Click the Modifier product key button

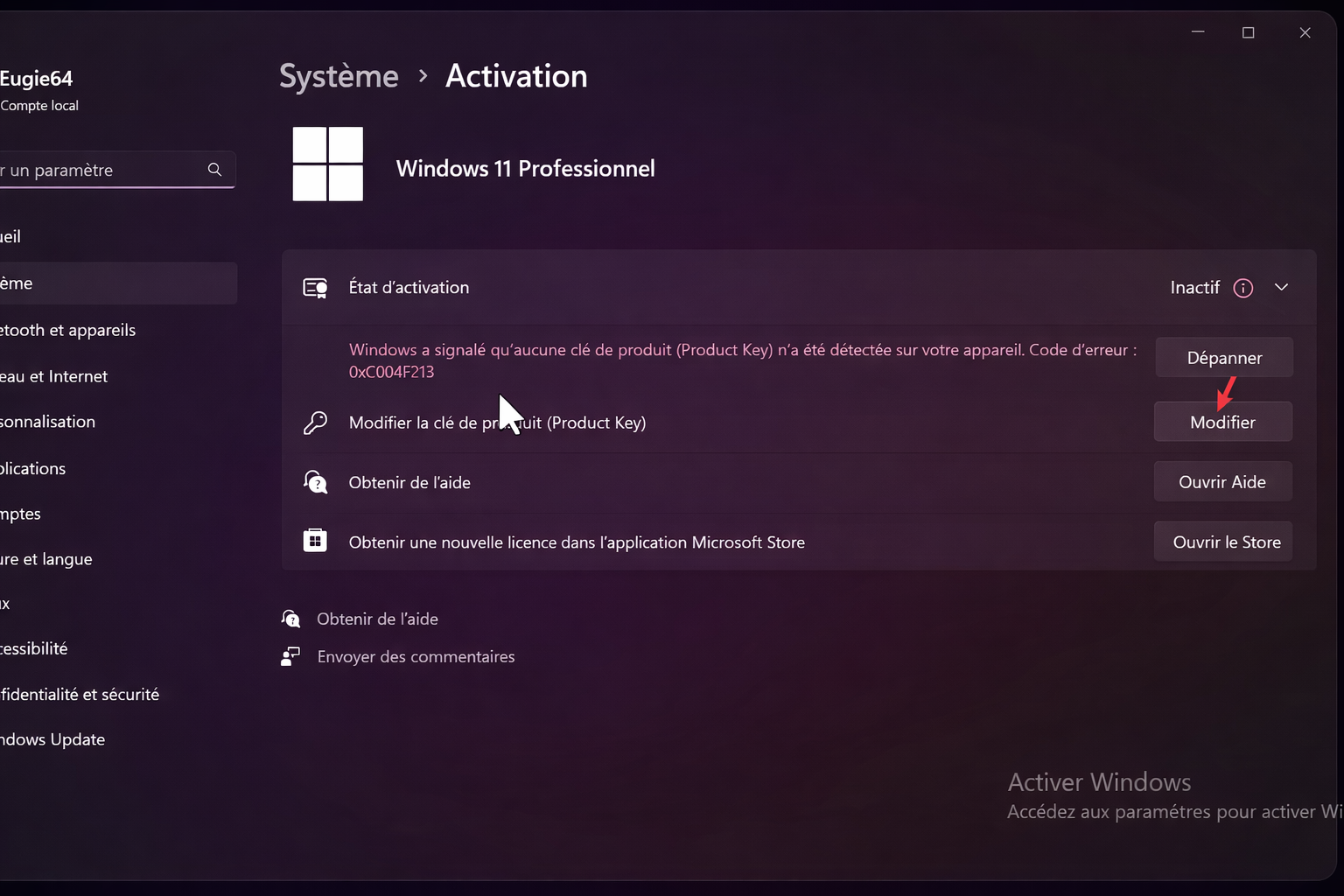pyautogui.click(x=1223, y=422)
